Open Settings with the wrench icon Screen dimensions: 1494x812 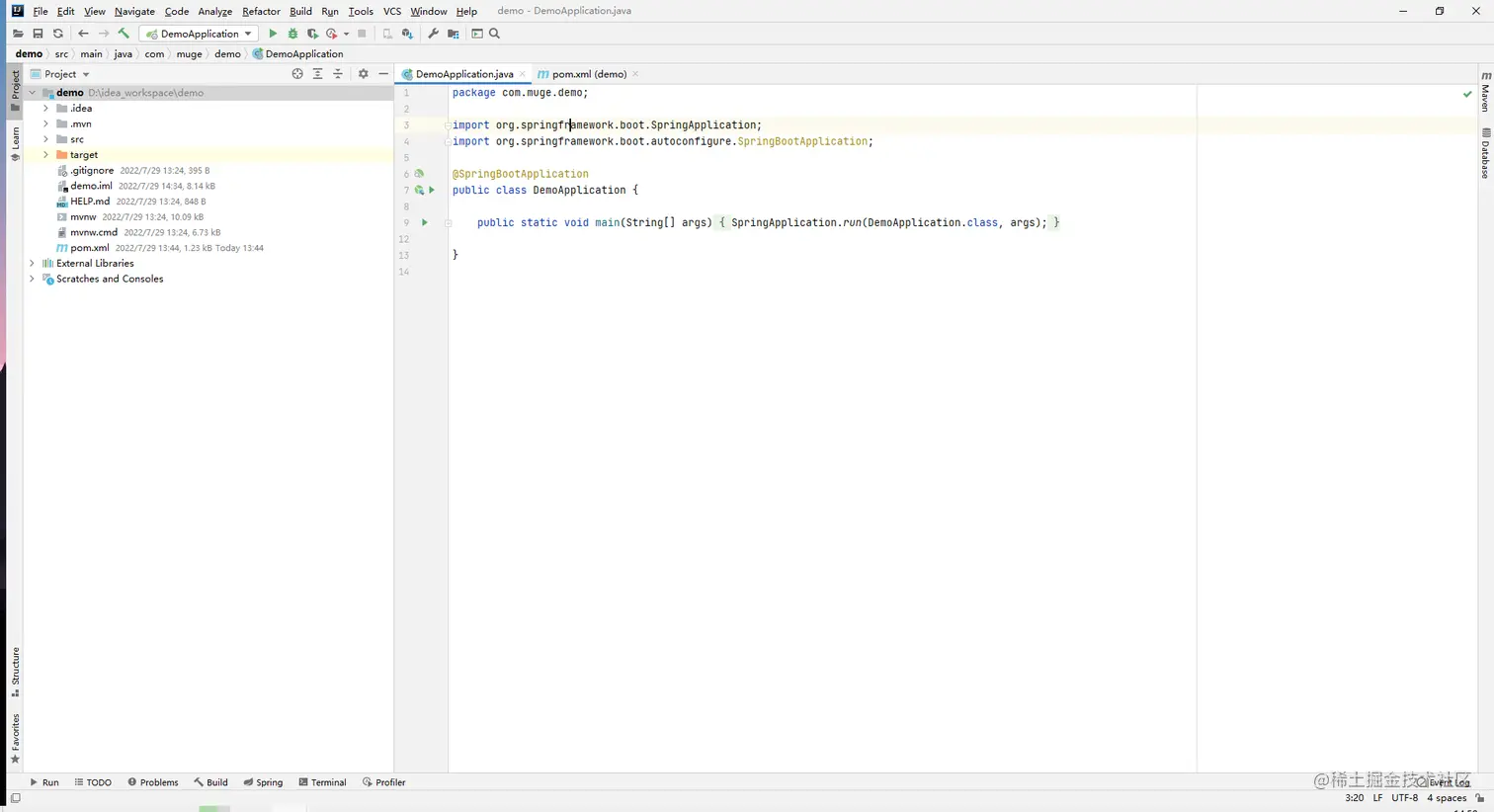pos(433,34)
